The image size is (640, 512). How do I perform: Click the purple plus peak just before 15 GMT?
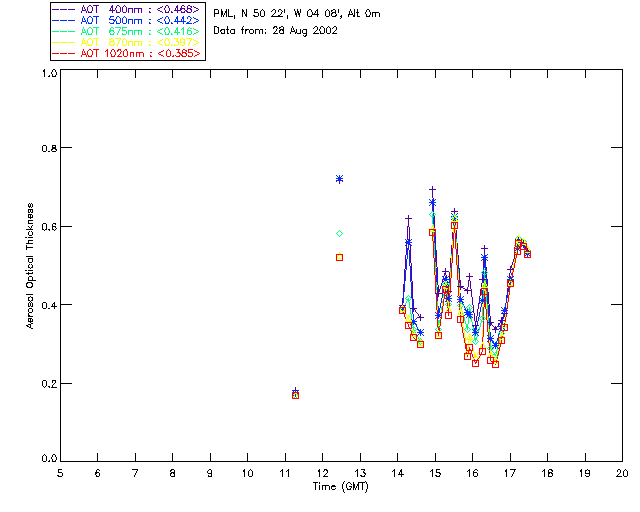(432, 189)
